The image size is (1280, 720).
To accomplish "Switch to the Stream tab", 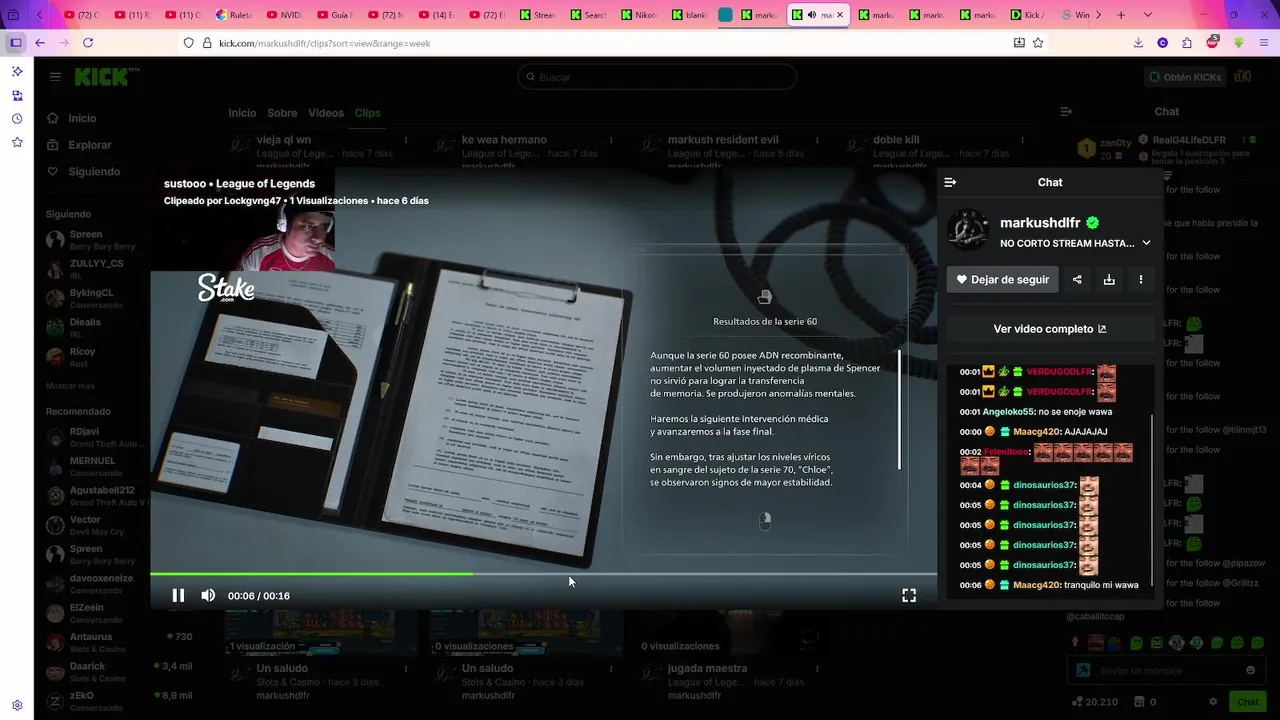I will pyautogui.click(x=538, y=15).
